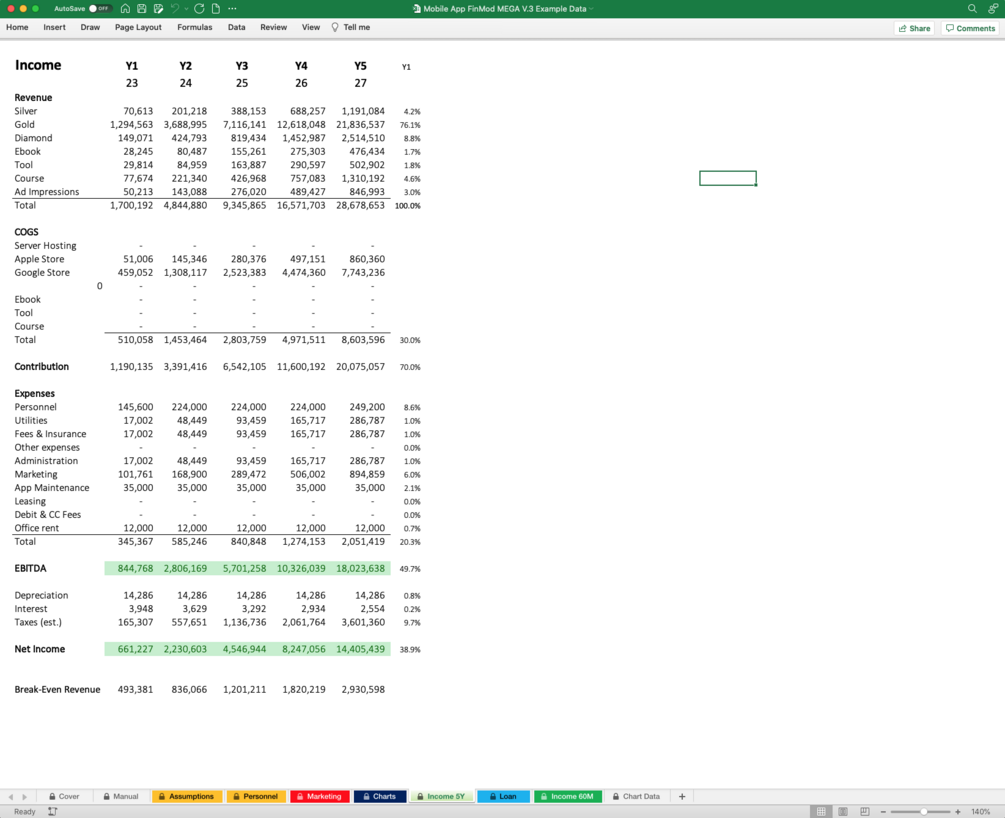This screenshot has height=818, width=1005.
Task: Click the New document icon
Action: (216, 8)
